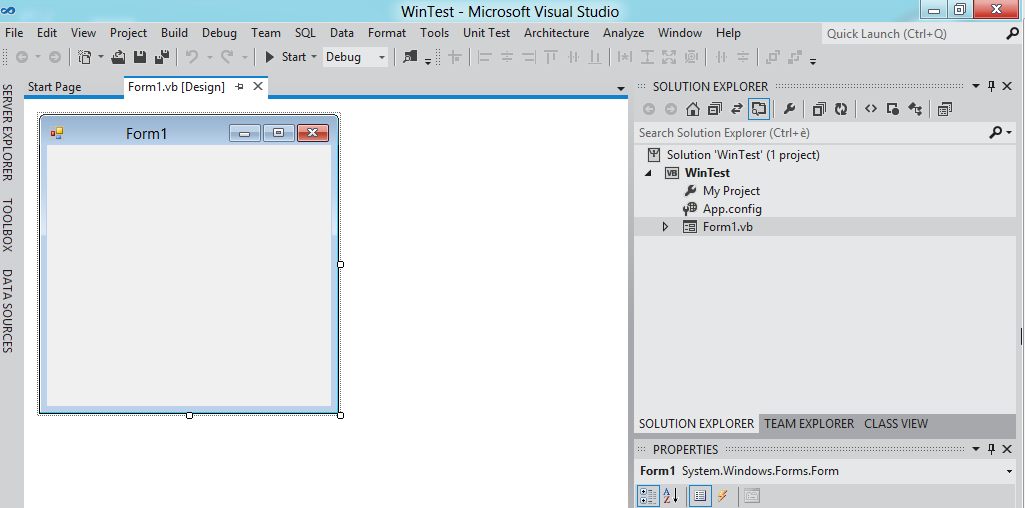Select Solution 'WinTest' (1 project) node
The width and height of the screenshot is (1025, 508).
(743, 155)
